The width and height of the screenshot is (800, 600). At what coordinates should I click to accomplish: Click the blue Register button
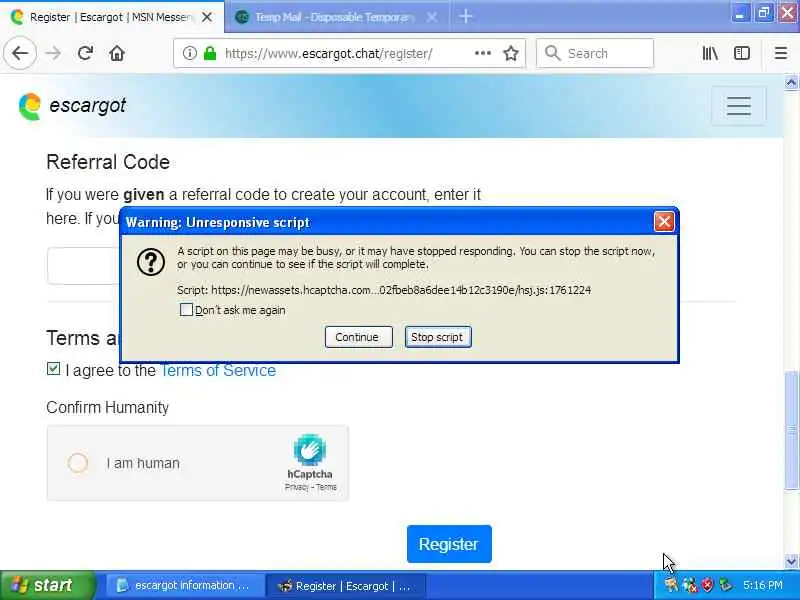coord(449,544)
